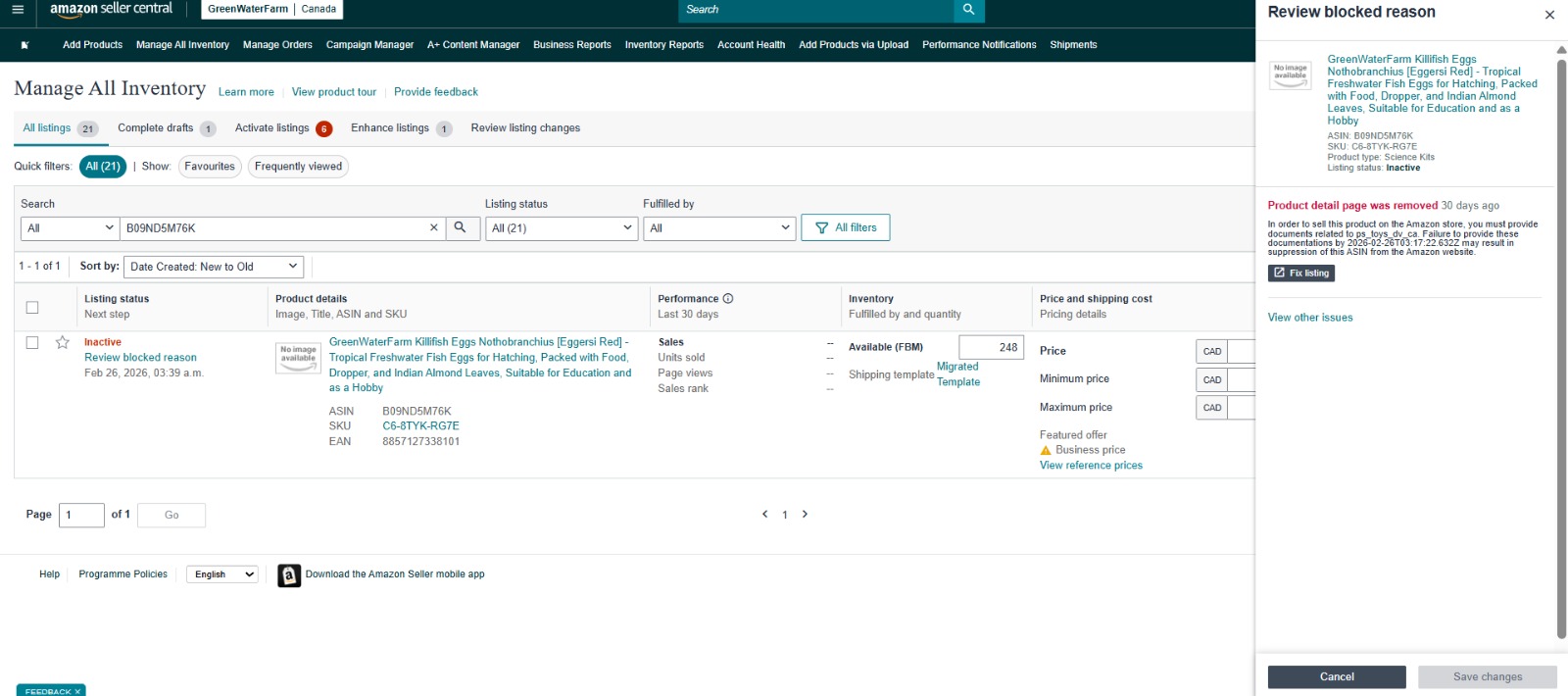This screenshot has width=1568, height=696.
Task: Click the inventory search magnifier icon
Action: click(460, 227)
